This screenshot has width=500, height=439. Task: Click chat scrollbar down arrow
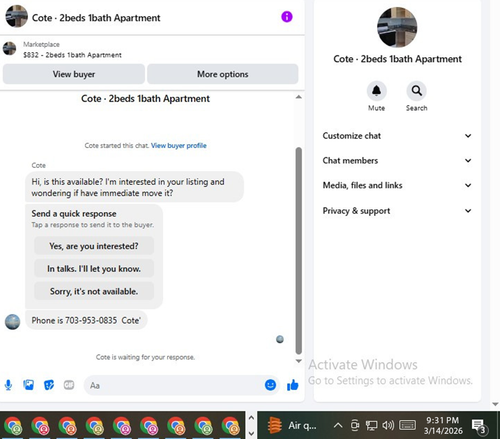point(299,361)
